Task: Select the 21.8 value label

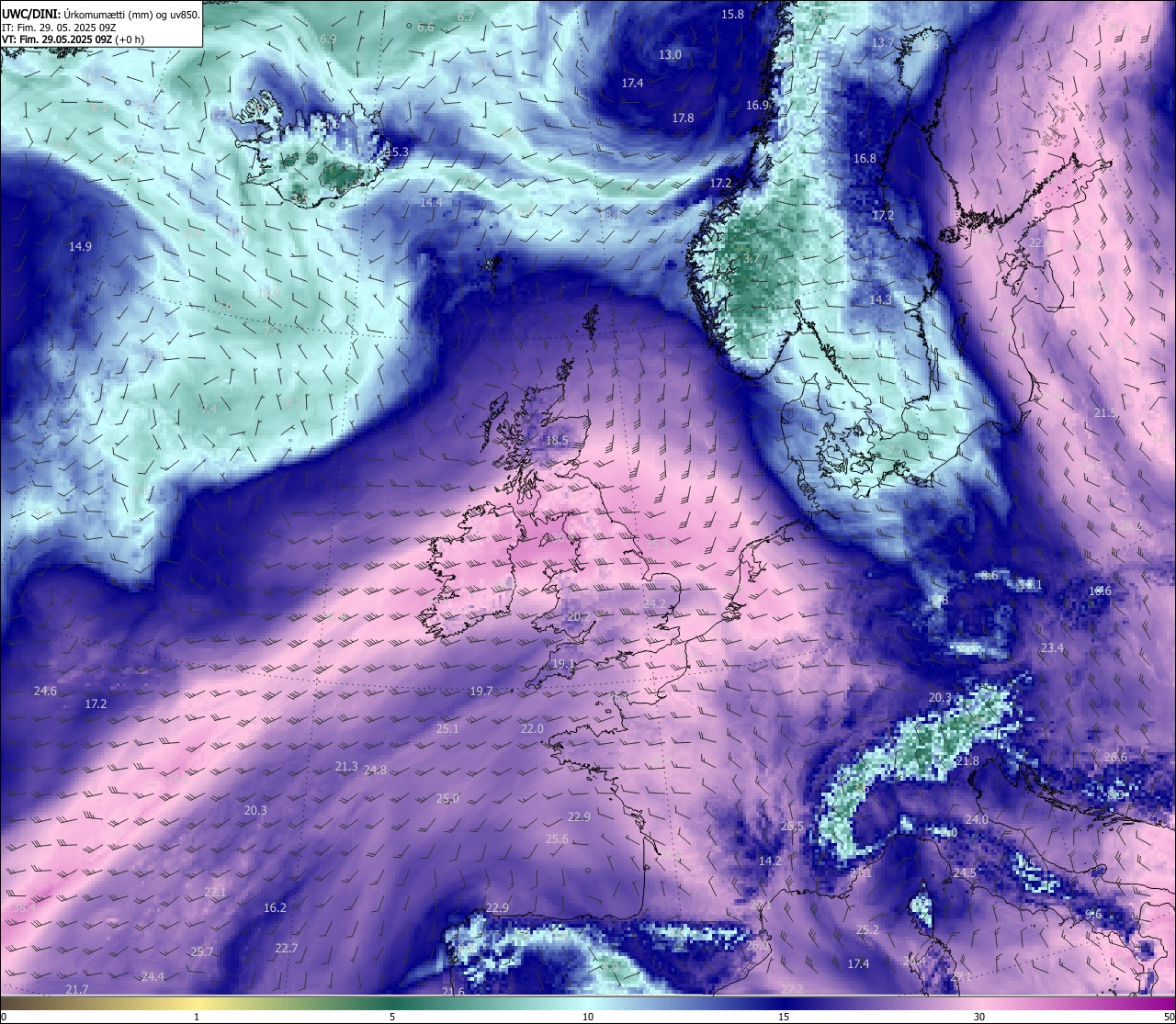Action: point(967,761)
